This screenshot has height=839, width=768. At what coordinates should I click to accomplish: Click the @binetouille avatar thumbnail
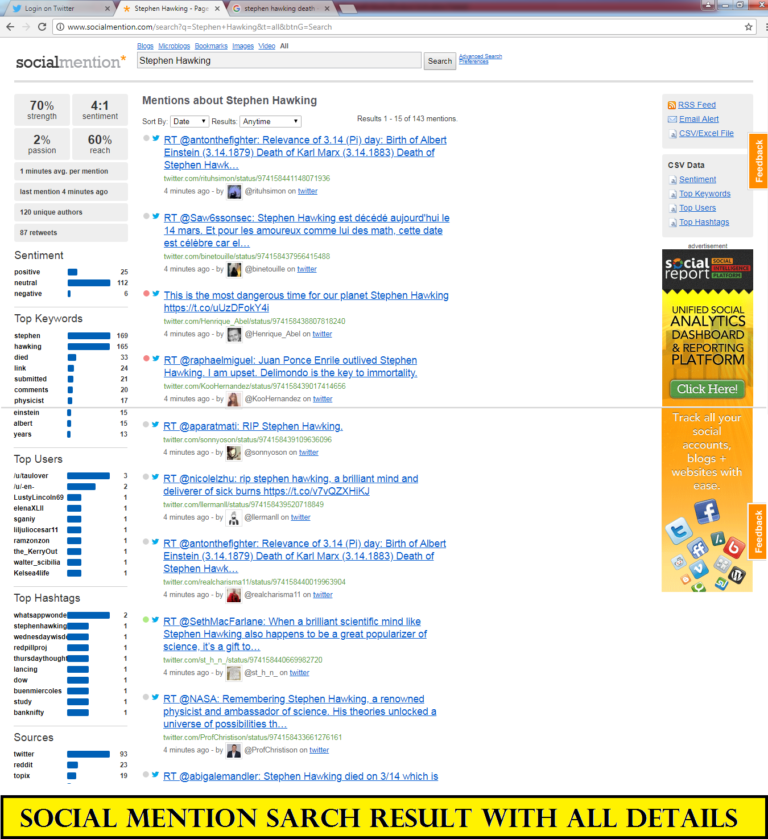tap(234, 270)
